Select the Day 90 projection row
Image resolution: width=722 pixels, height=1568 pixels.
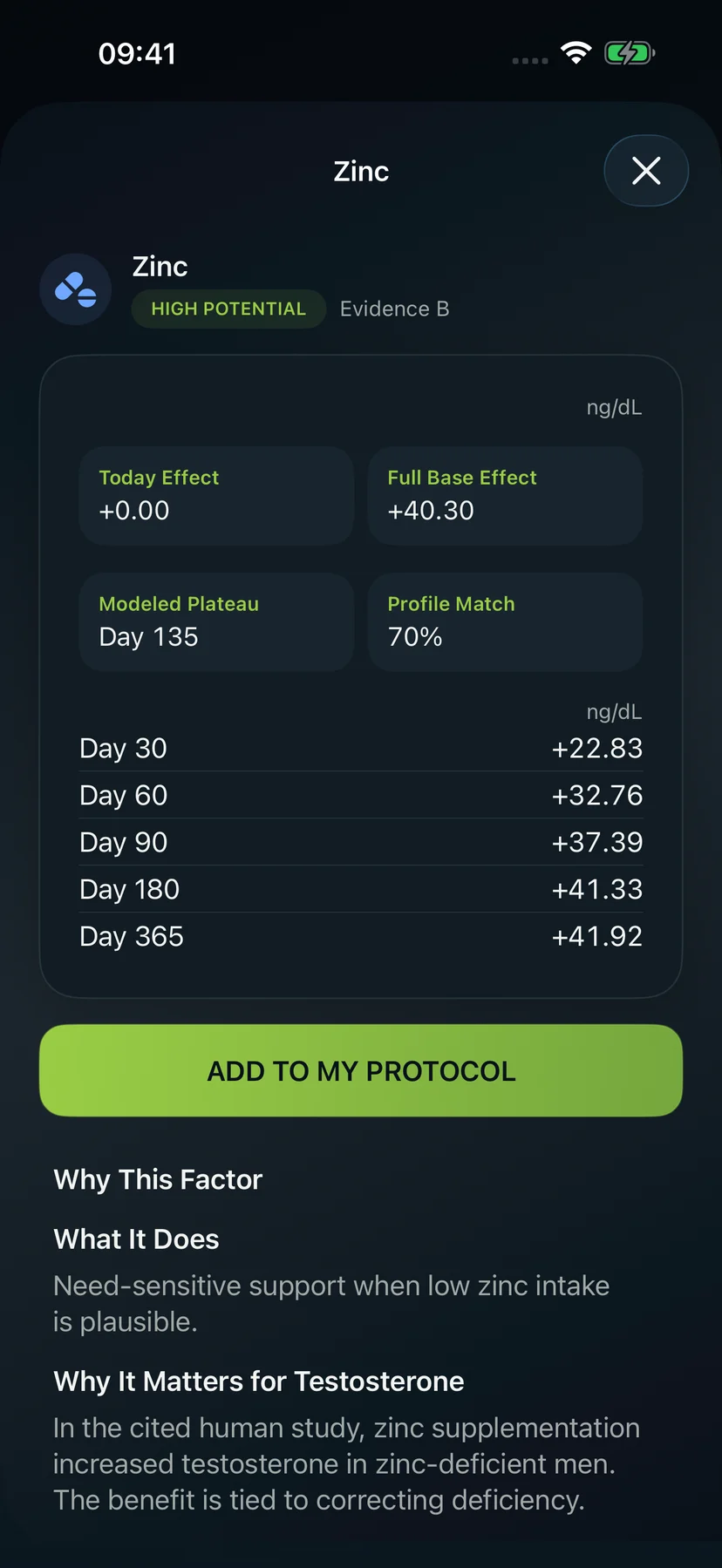point(361,842)
